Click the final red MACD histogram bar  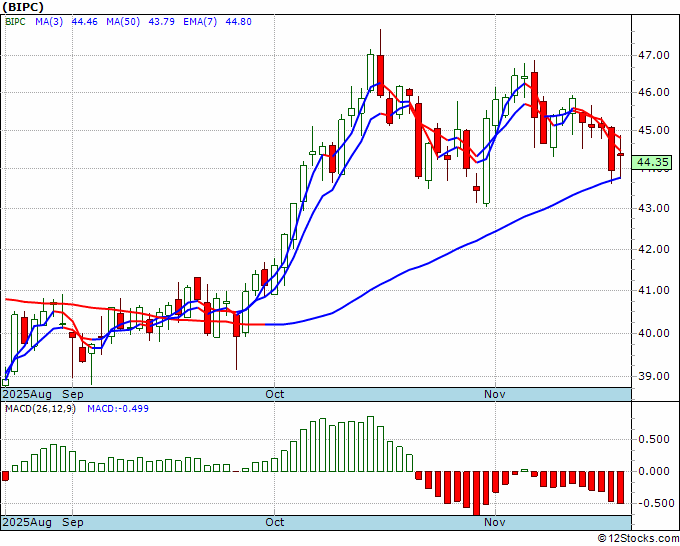tap(621, 487)
